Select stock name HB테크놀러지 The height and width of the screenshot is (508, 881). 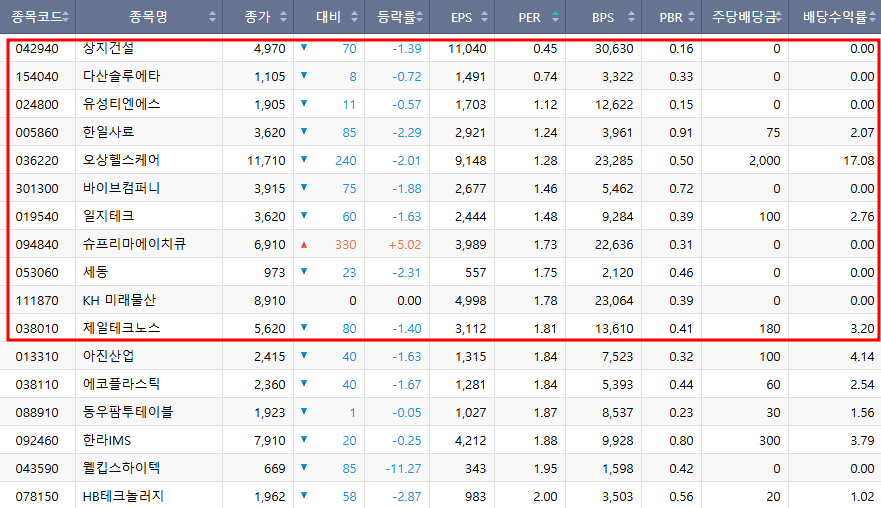tap(123, 496)
